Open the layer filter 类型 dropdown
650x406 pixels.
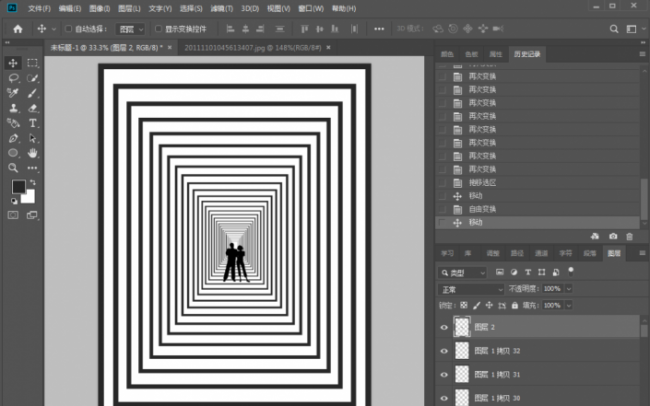(x=462, y=272)
